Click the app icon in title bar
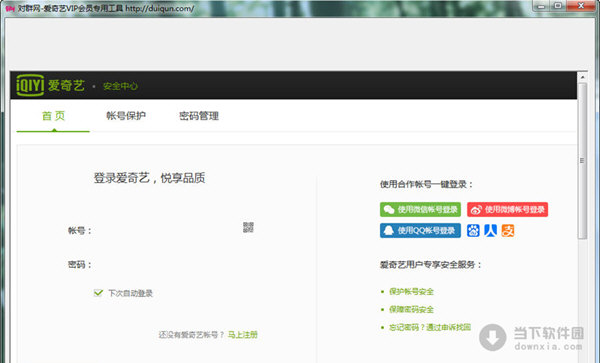This screenshot has width=600, height=363. pos(10,8)
